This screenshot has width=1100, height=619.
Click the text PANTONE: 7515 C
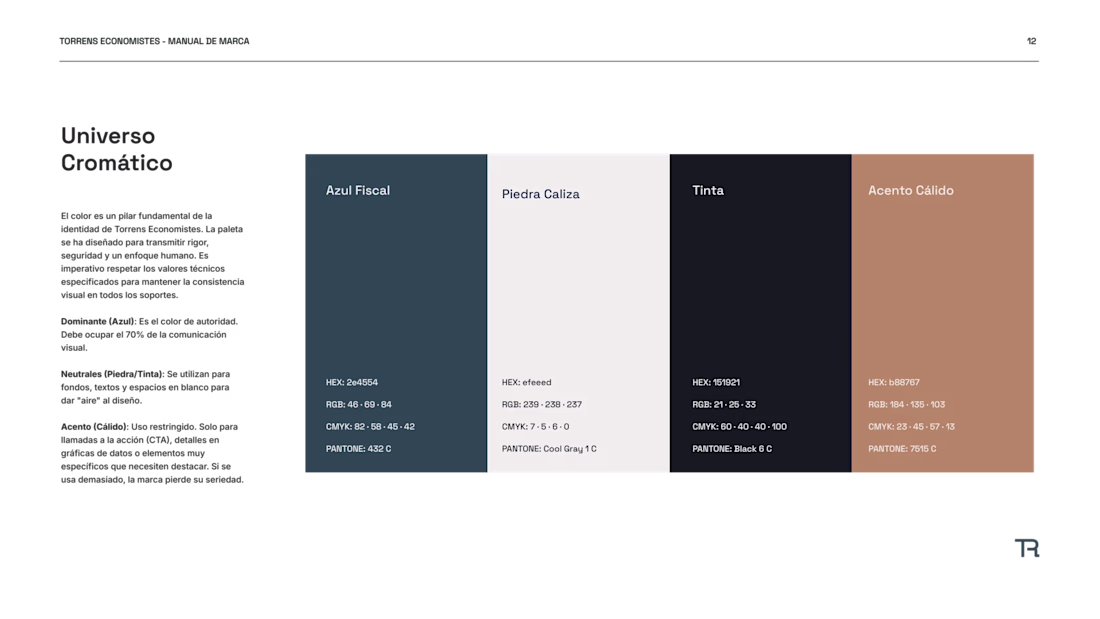902,449
